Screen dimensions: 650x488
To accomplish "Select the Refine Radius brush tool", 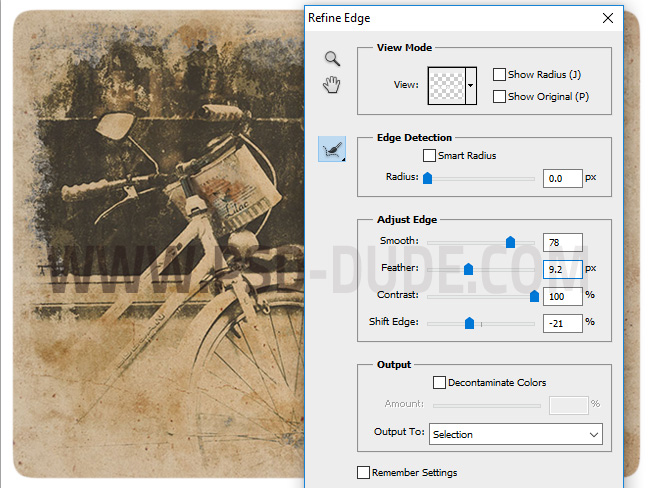I will 332,150.
